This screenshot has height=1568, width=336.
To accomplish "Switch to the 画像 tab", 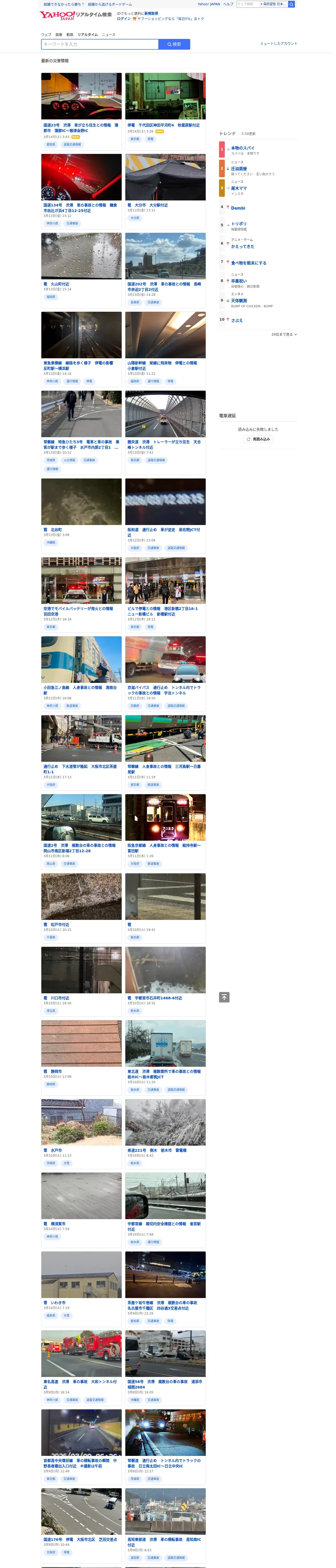I will [59, 35].
